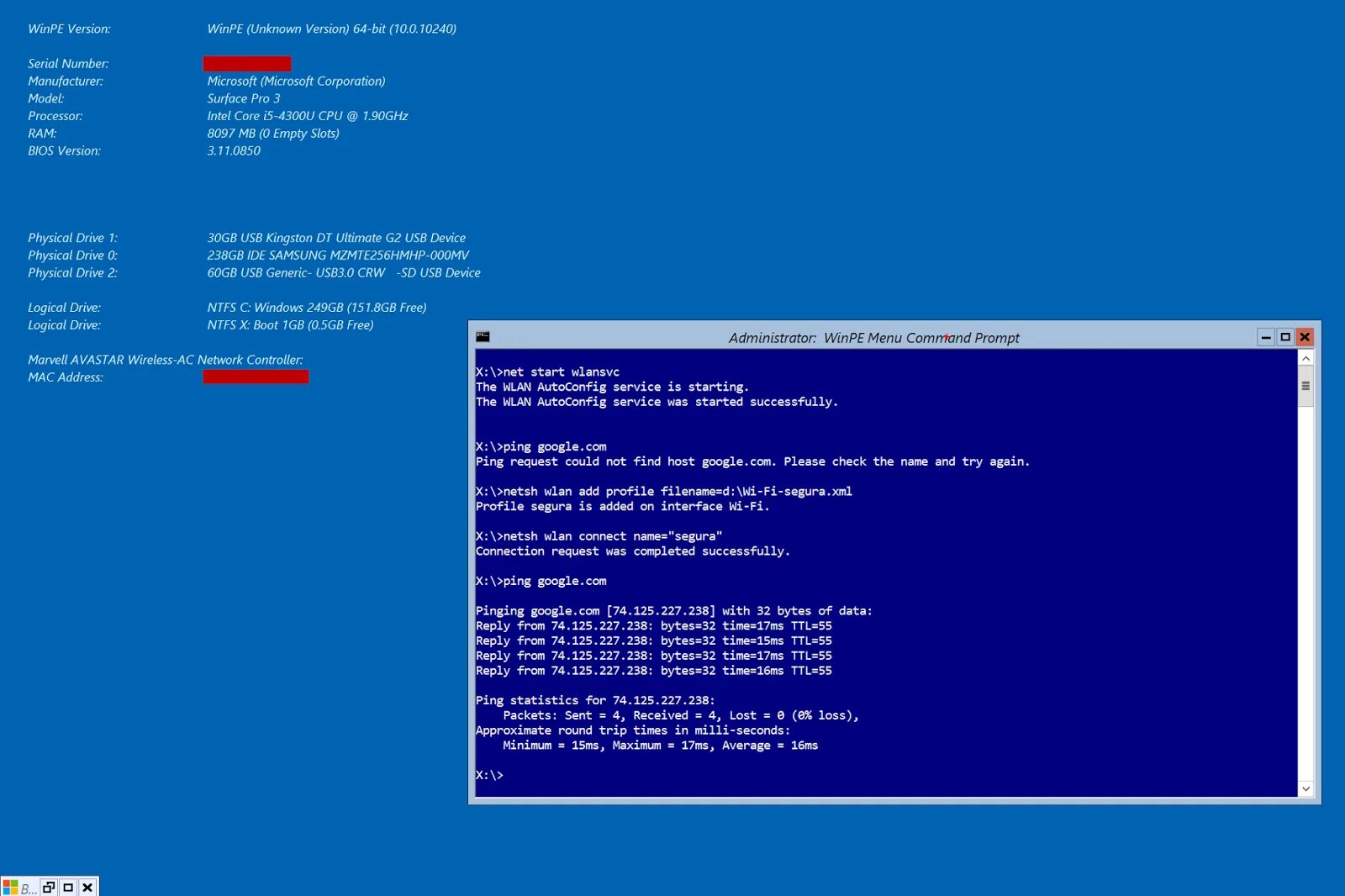1345x896 pixels.
Task: Click the title bar 'Administrator: WinPE Menu Command Prompt'
Action: [x=873, y=338]
